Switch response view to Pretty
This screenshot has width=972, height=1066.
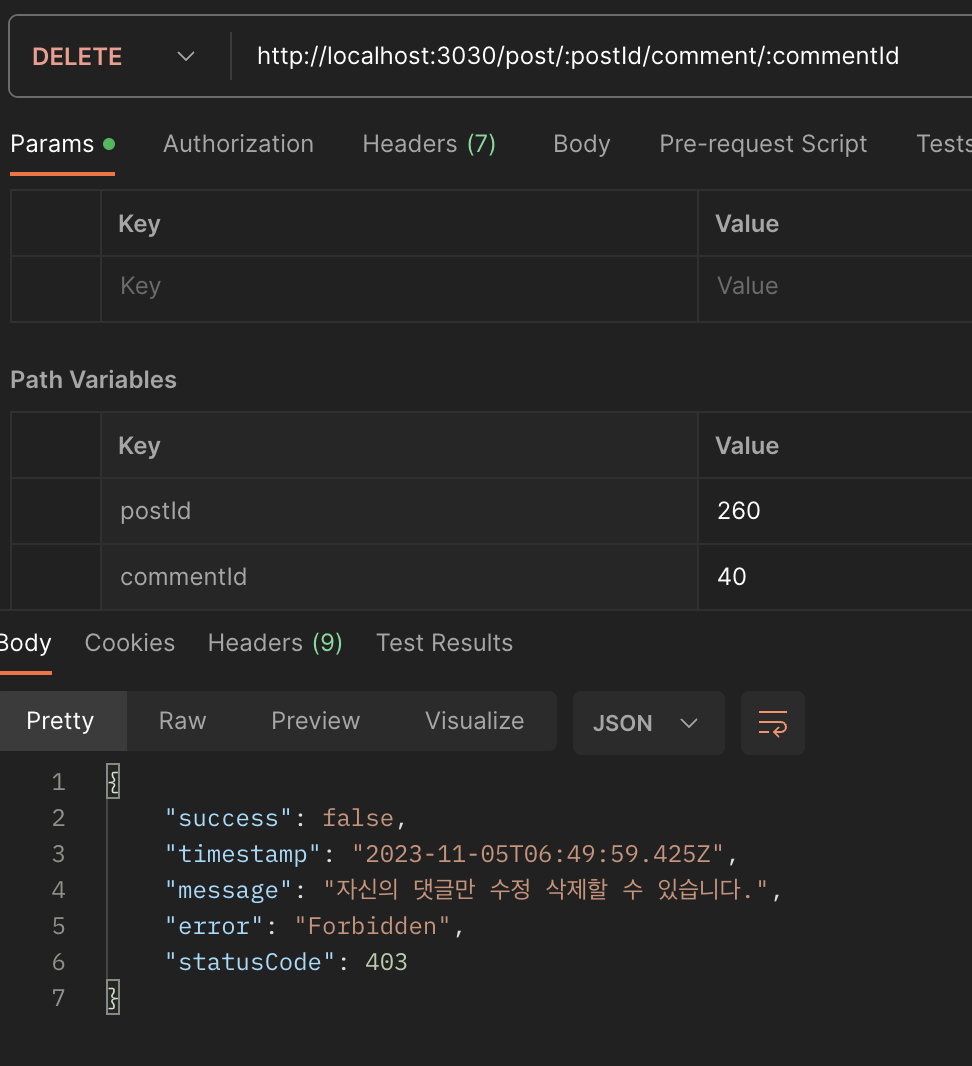point(60,721)
